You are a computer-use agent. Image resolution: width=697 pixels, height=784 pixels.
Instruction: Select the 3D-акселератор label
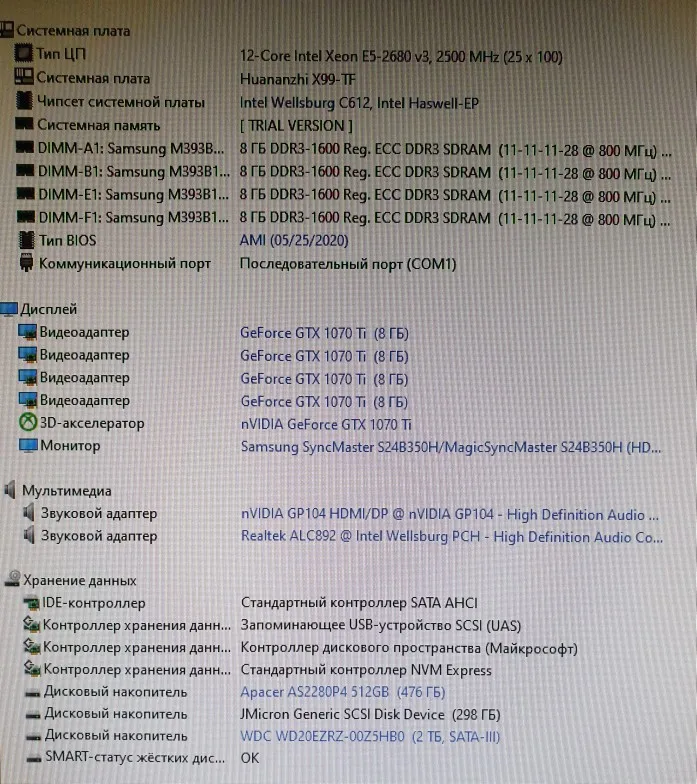(92, 423)
